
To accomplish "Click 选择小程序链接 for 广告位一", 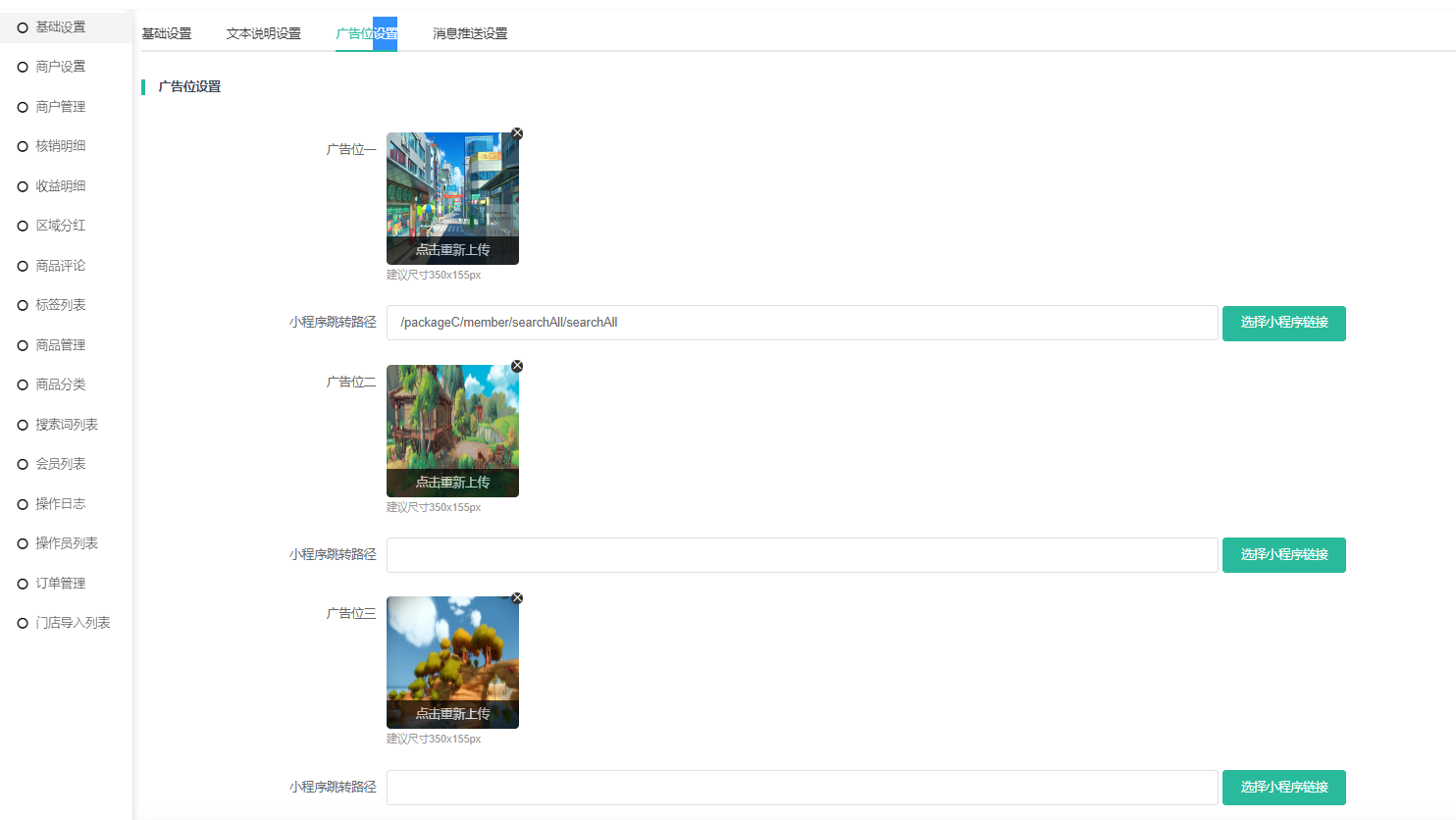I will pyautogui.click(x=1284, y=323).
